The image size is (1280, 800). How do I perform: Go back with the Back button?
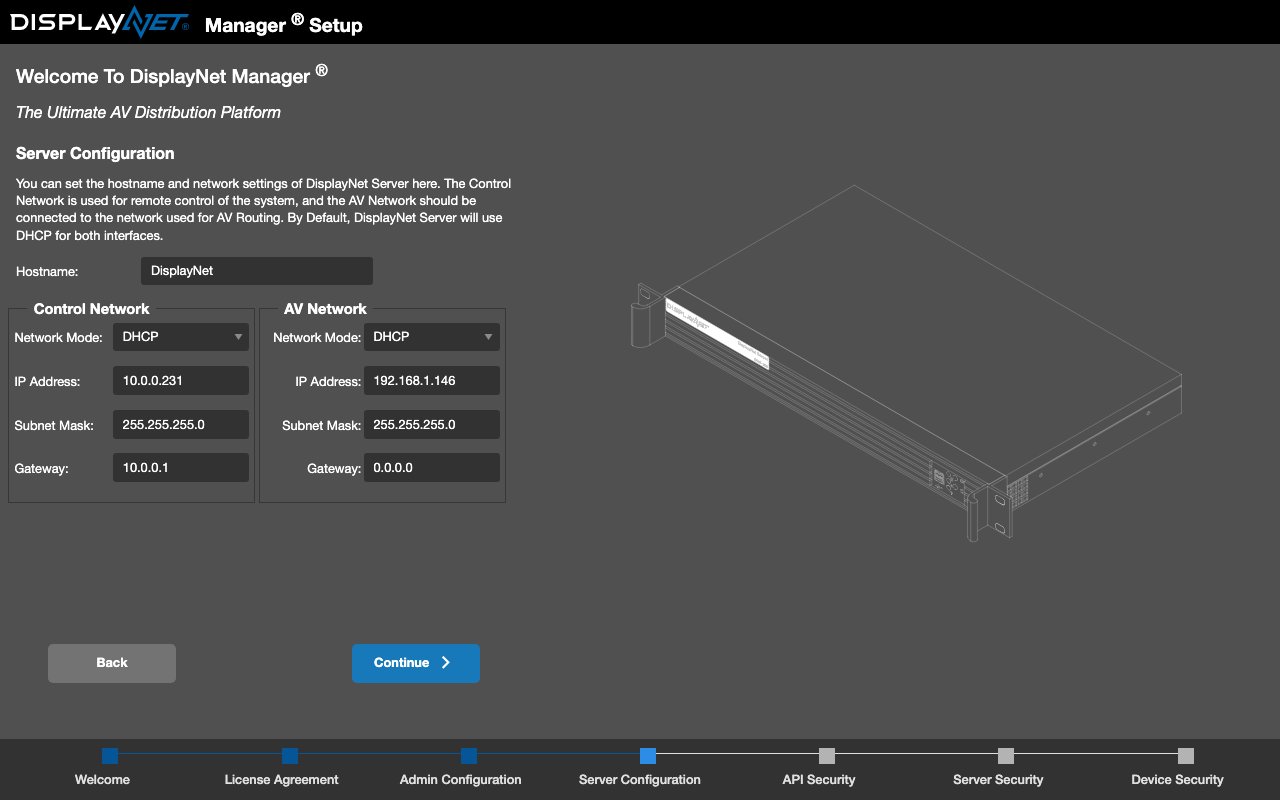pyautogui.click(x=112, y=663)
